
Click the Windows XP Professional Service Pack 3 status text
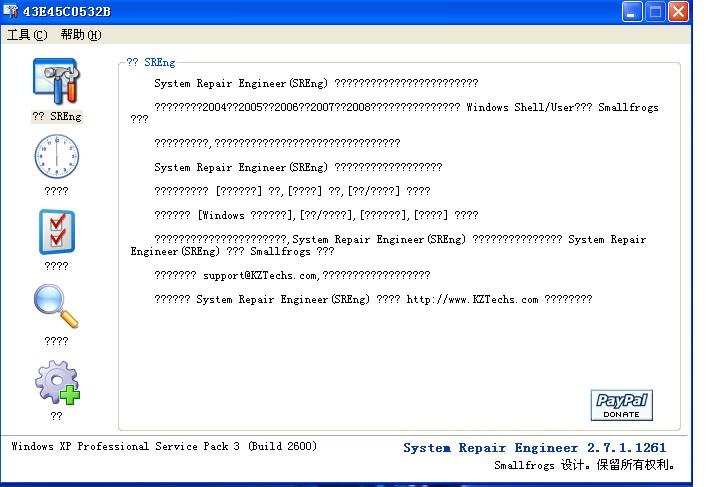(164, 446)
